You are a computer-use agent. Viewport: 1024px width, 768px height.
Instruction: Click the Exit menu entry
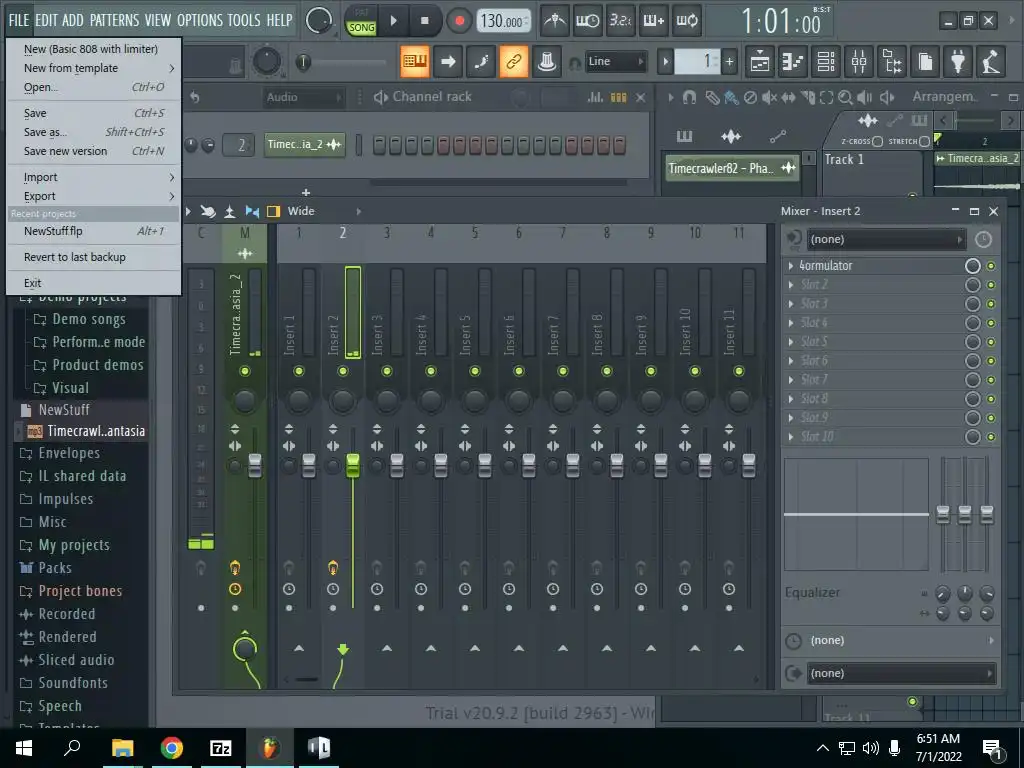pyautogui.click(x=93, y=283)
